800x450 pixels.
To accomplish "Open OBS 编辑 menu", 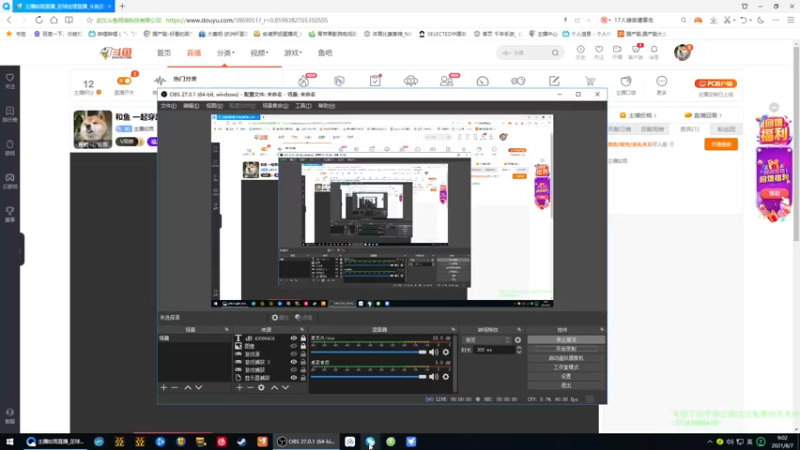I will point(191,106).
